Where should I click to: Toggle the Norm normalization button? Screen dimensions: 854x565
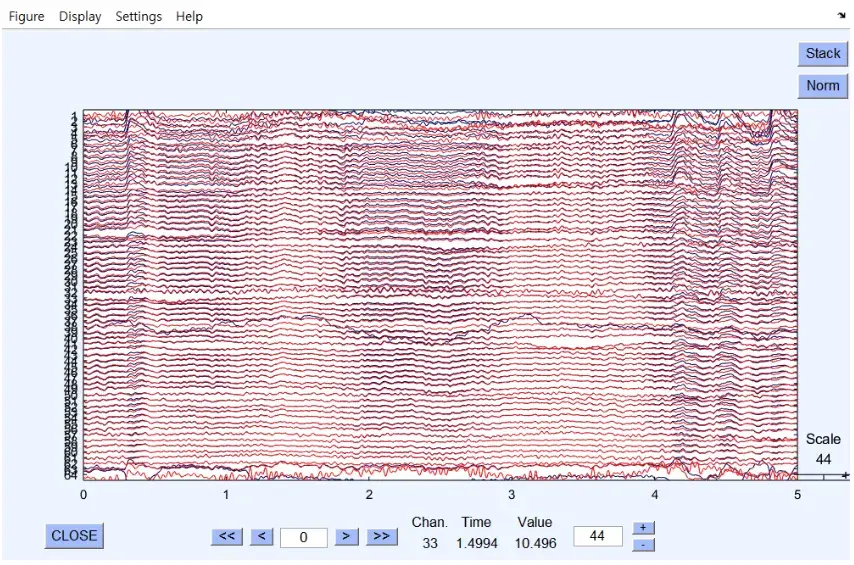click(823, 86)
